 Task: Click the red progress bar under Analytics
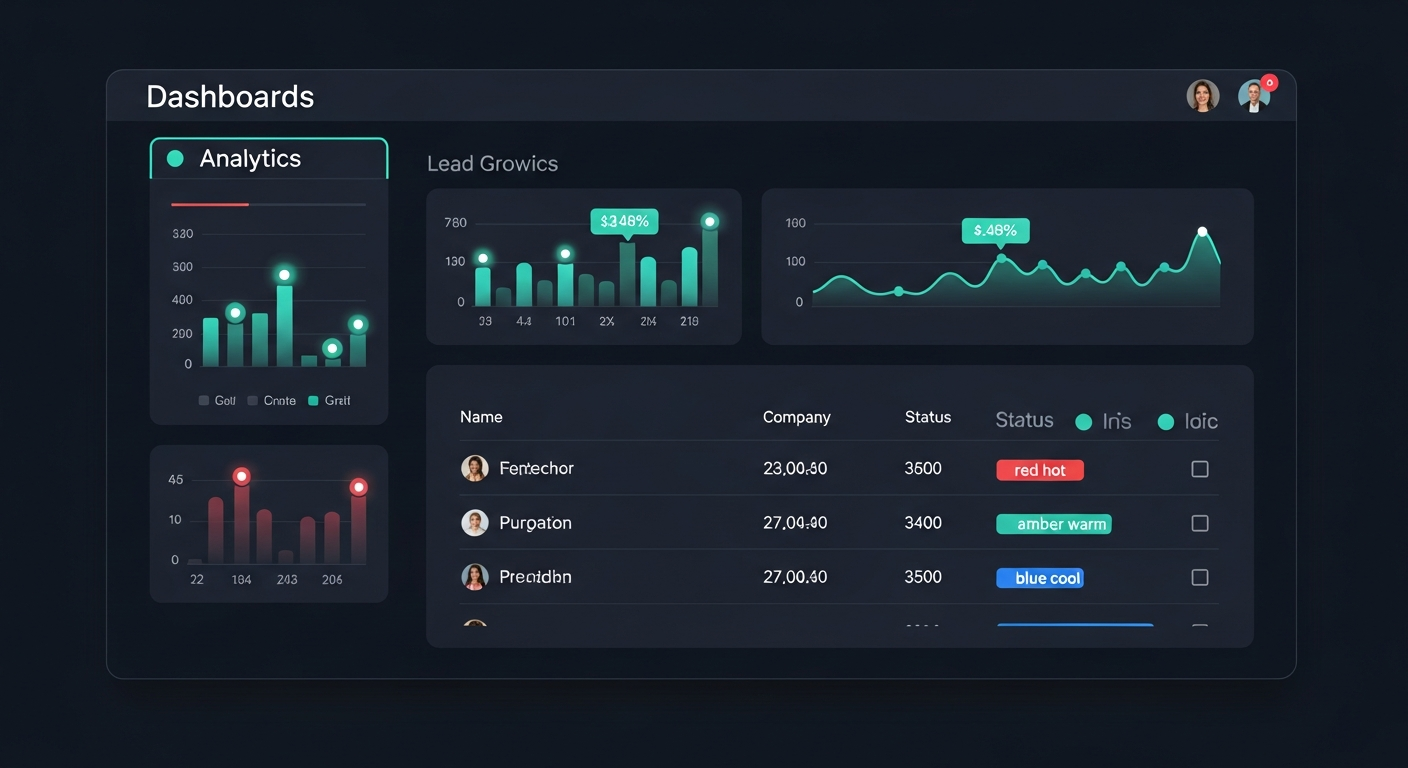[x=210, y=204]
